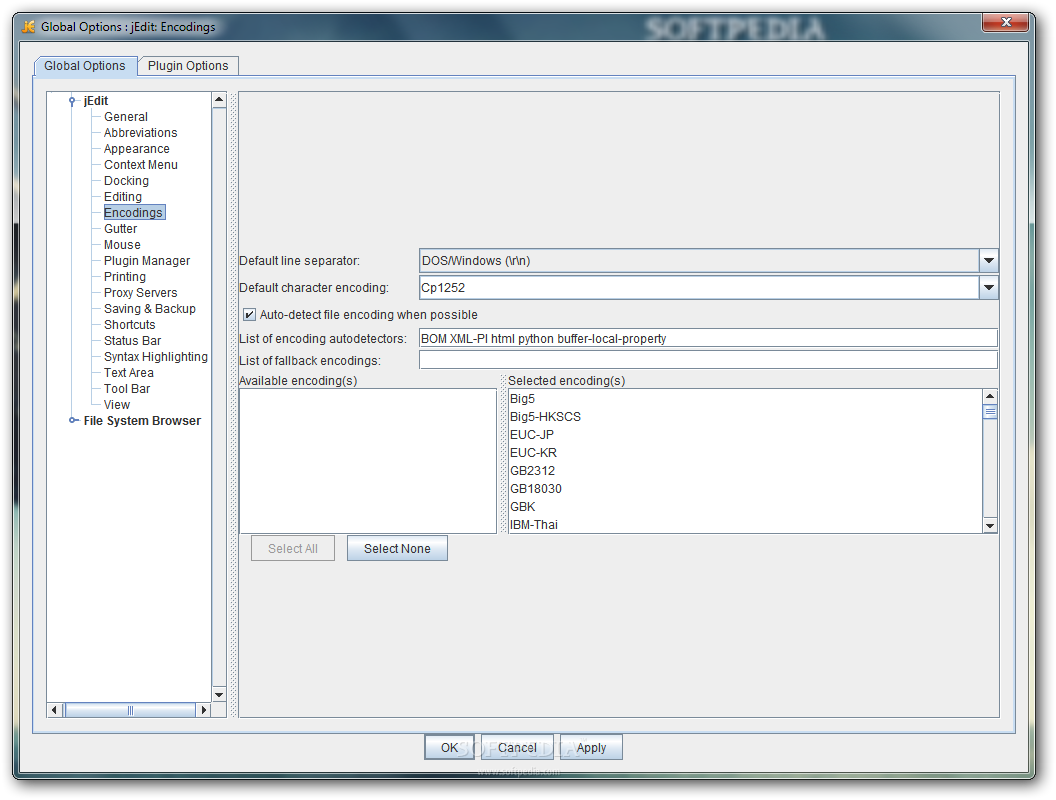Screen dimensions: 1056x800
Task: Click the encoding autodetectors list field
Action: coord(708,338)
